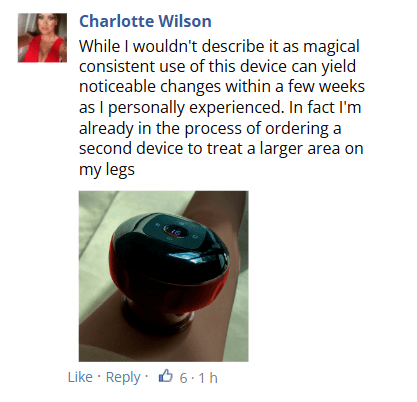417x402 pixels.
Task: Click the text "personally experienced" in comment
Action: click(x=196, y=108)
